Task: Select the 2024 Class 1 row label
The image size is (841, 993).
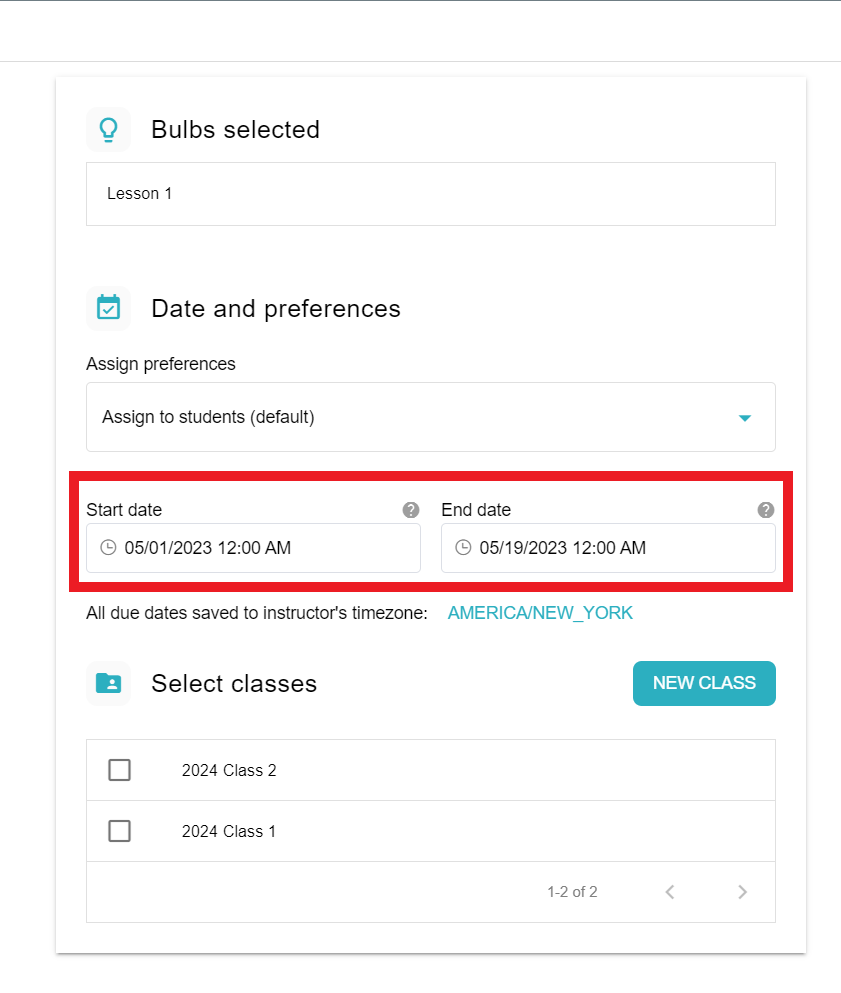Action: (229, 832)
